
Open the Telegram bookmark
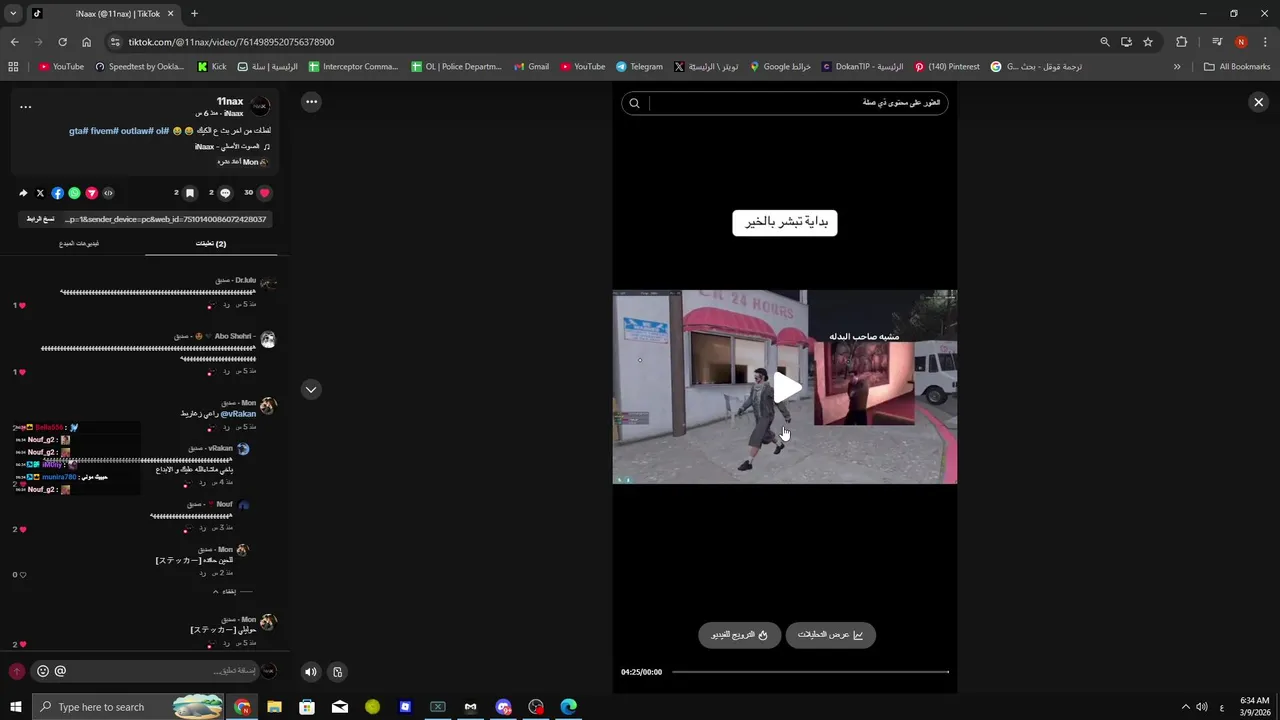(639, 67)
